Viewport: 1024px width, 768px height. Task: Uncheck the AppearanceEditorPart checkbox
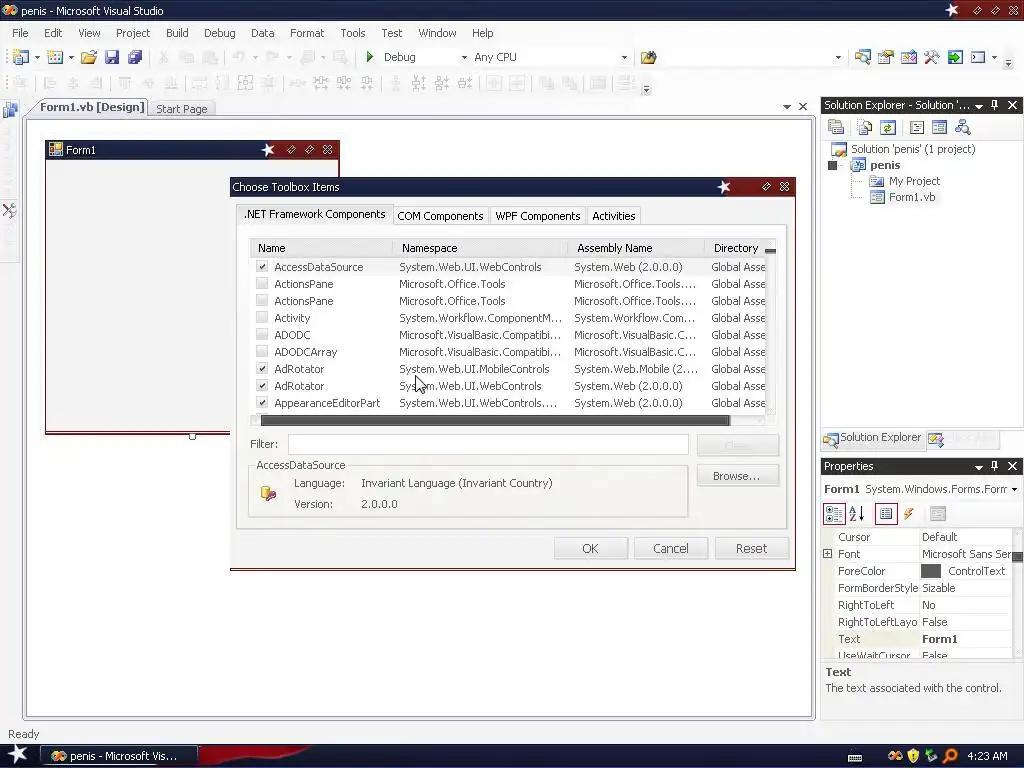(x=262, y=402)
